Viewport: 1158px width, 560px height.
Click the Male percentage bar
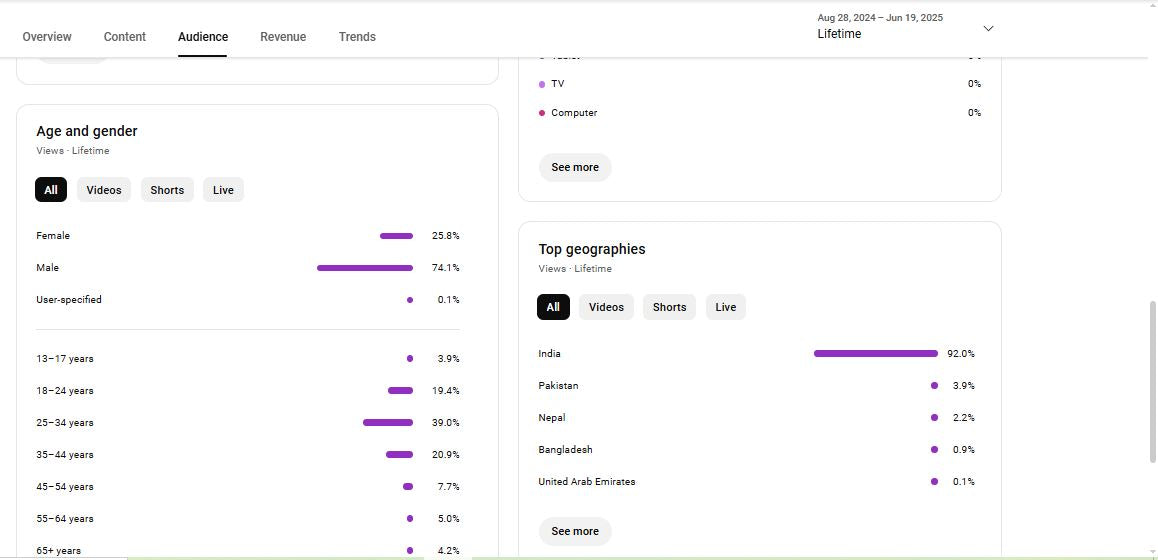[x=365, y=268]
